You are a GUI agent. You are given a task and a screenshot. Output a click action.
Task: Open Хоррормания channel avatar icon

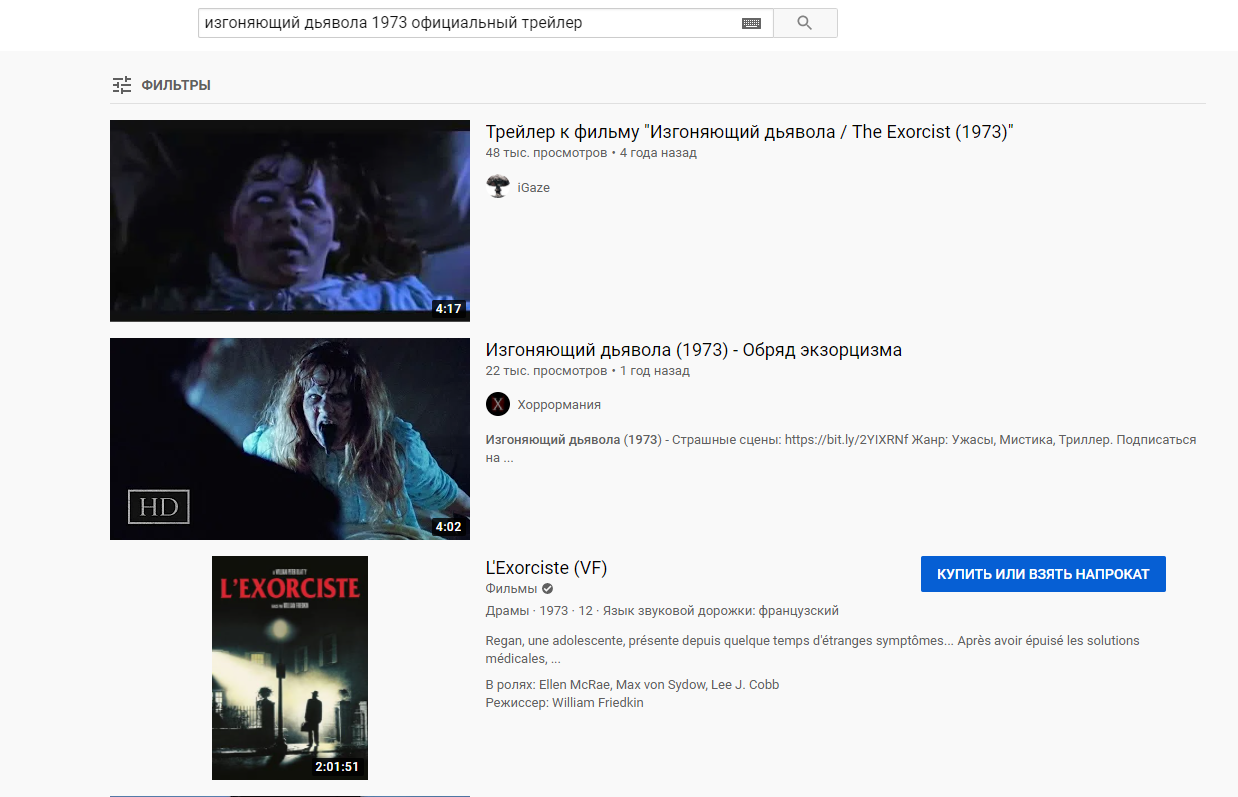(x=498, y=404)
